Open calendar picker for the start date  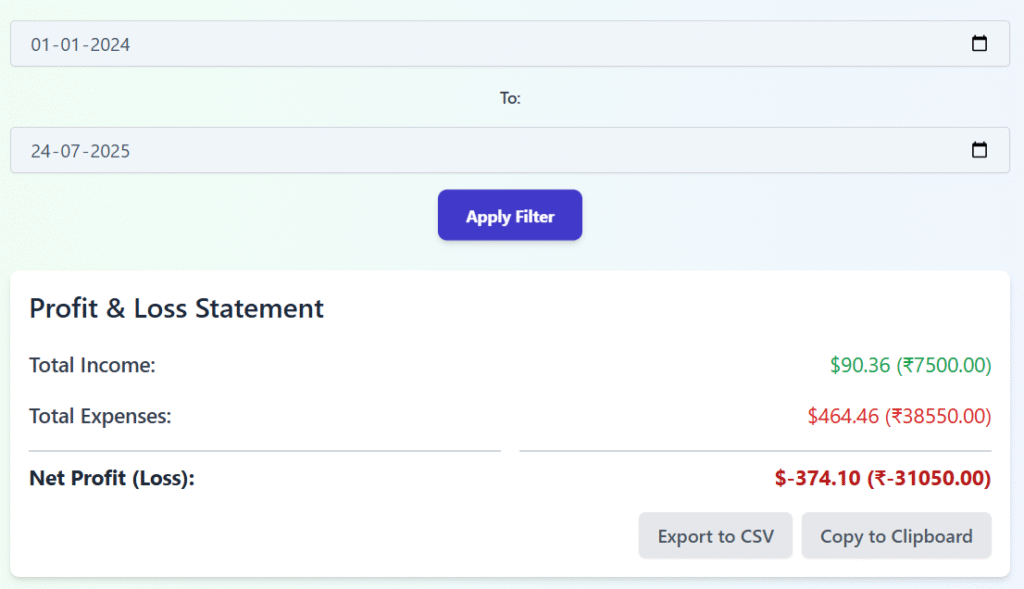[x=979, y=44]
